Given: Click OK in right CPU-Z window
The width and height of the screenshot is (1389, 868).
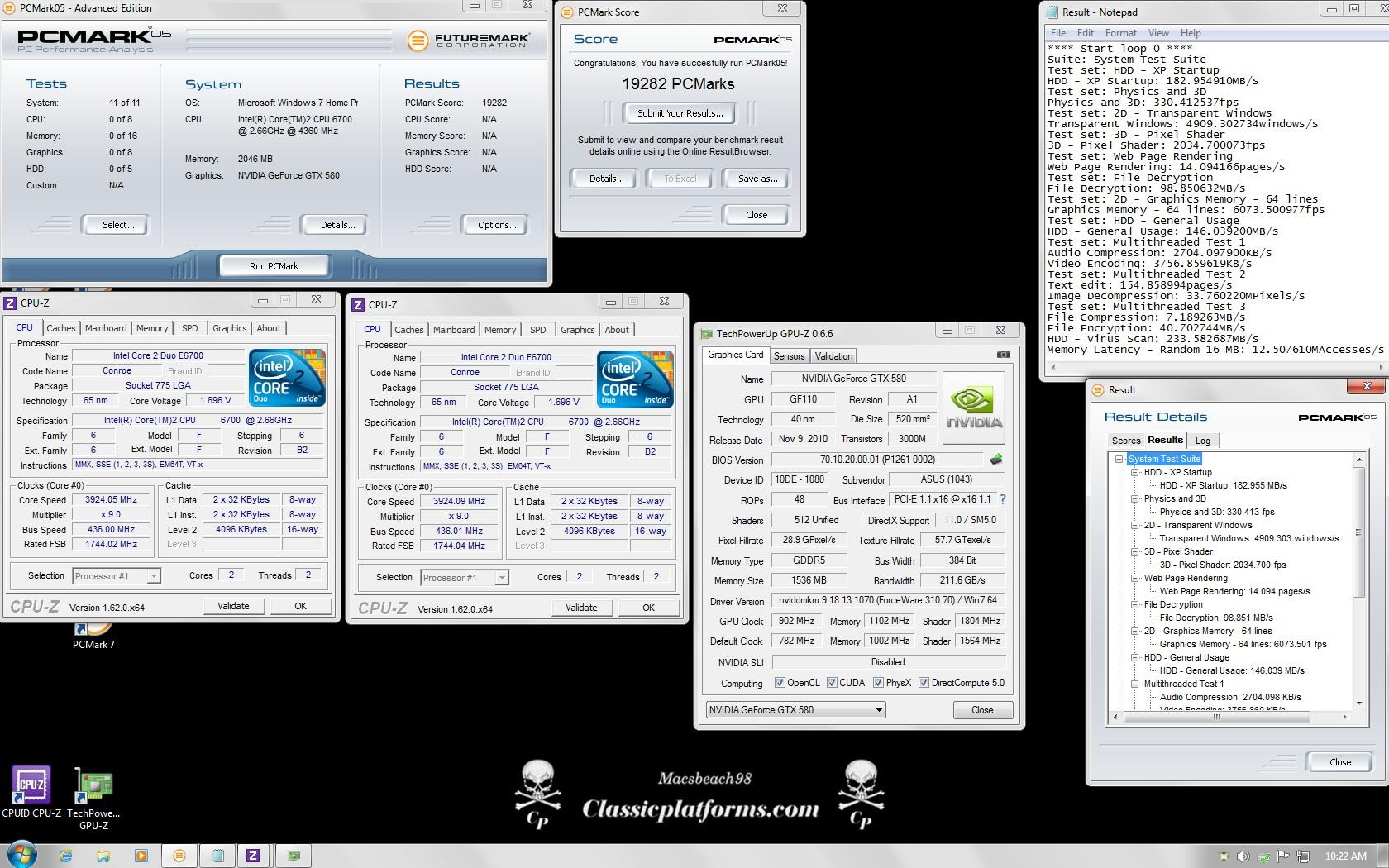Looking at the screenshot, I should tap(648, 608).
